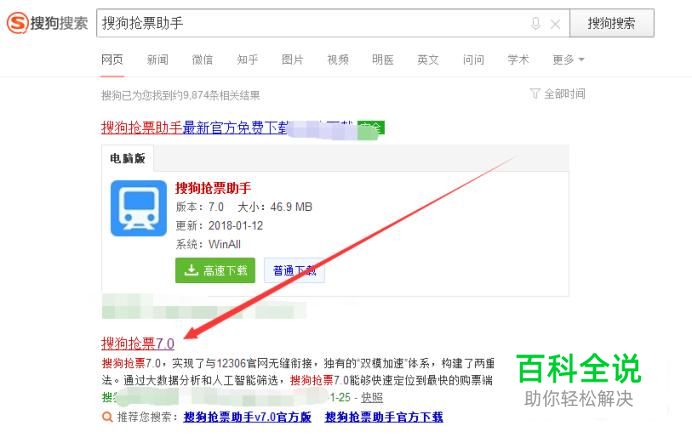Screen dimensions: 692x443
Task: Click the Sogou logo icon
Action: [18, 23]
